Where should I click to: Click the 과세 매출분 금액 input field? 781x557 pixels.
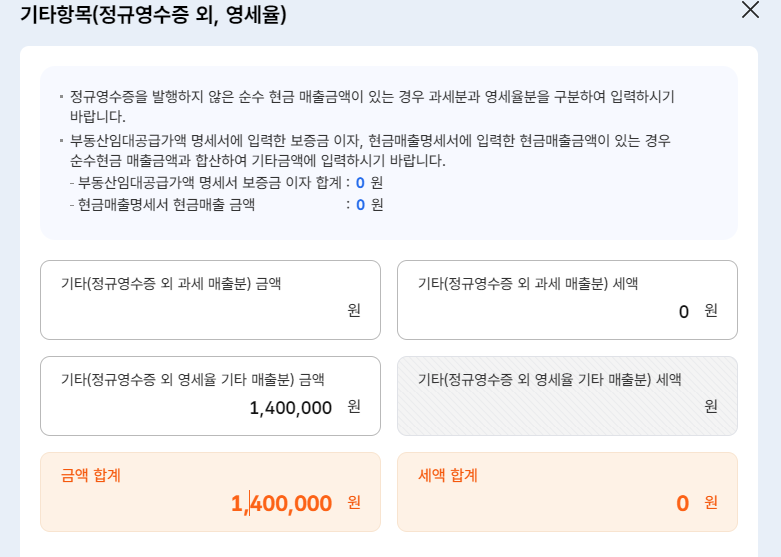point(195,311)
